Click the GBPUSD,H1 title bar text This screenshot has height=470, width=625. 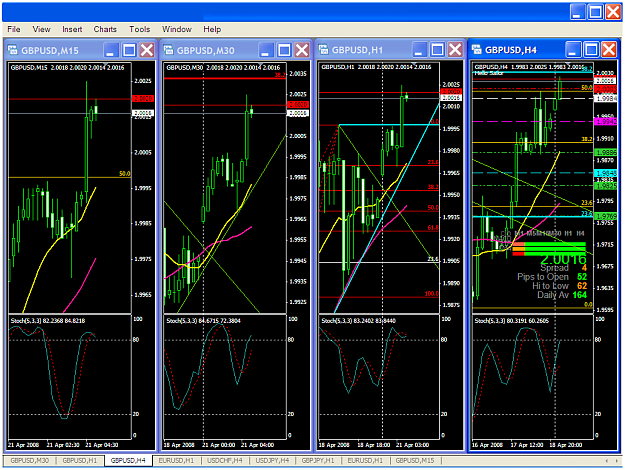(x=357, y=50)
